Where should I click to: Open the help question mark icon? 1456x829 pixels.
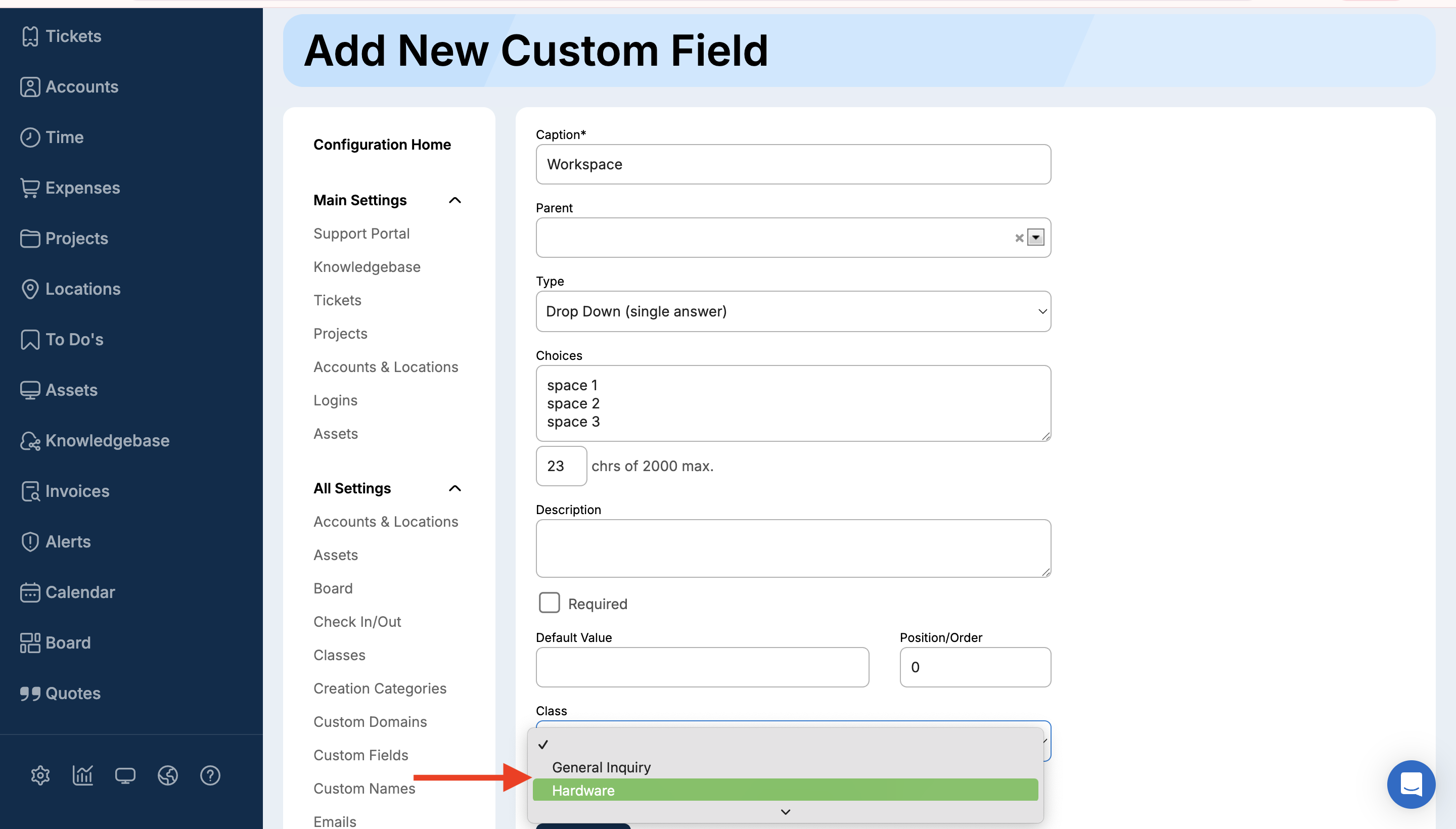pyautogui.click(x=210, y=775)
